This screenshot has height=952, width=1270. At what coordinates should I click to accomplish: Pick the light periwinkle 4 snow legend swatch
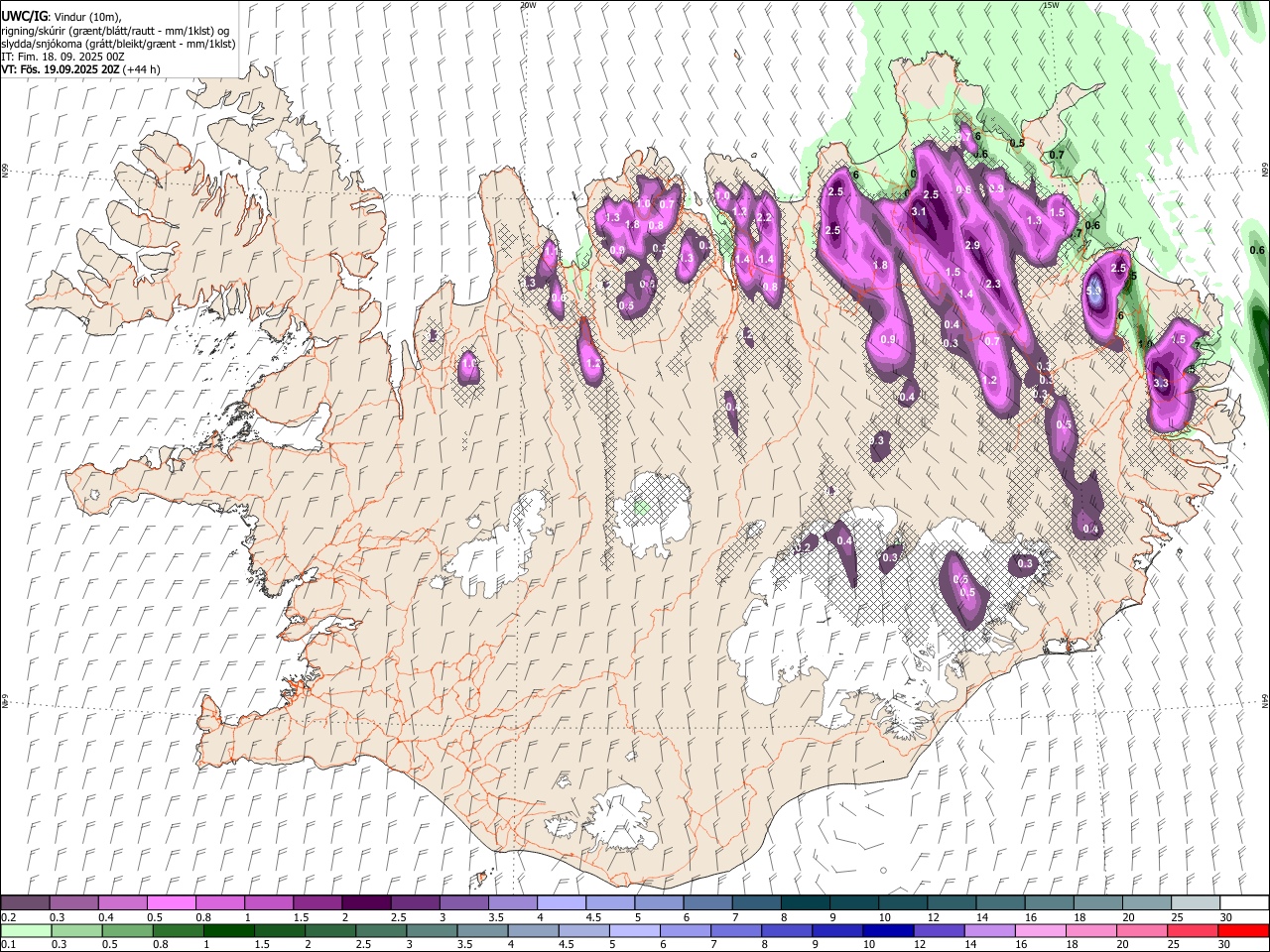tap(561, 902)
